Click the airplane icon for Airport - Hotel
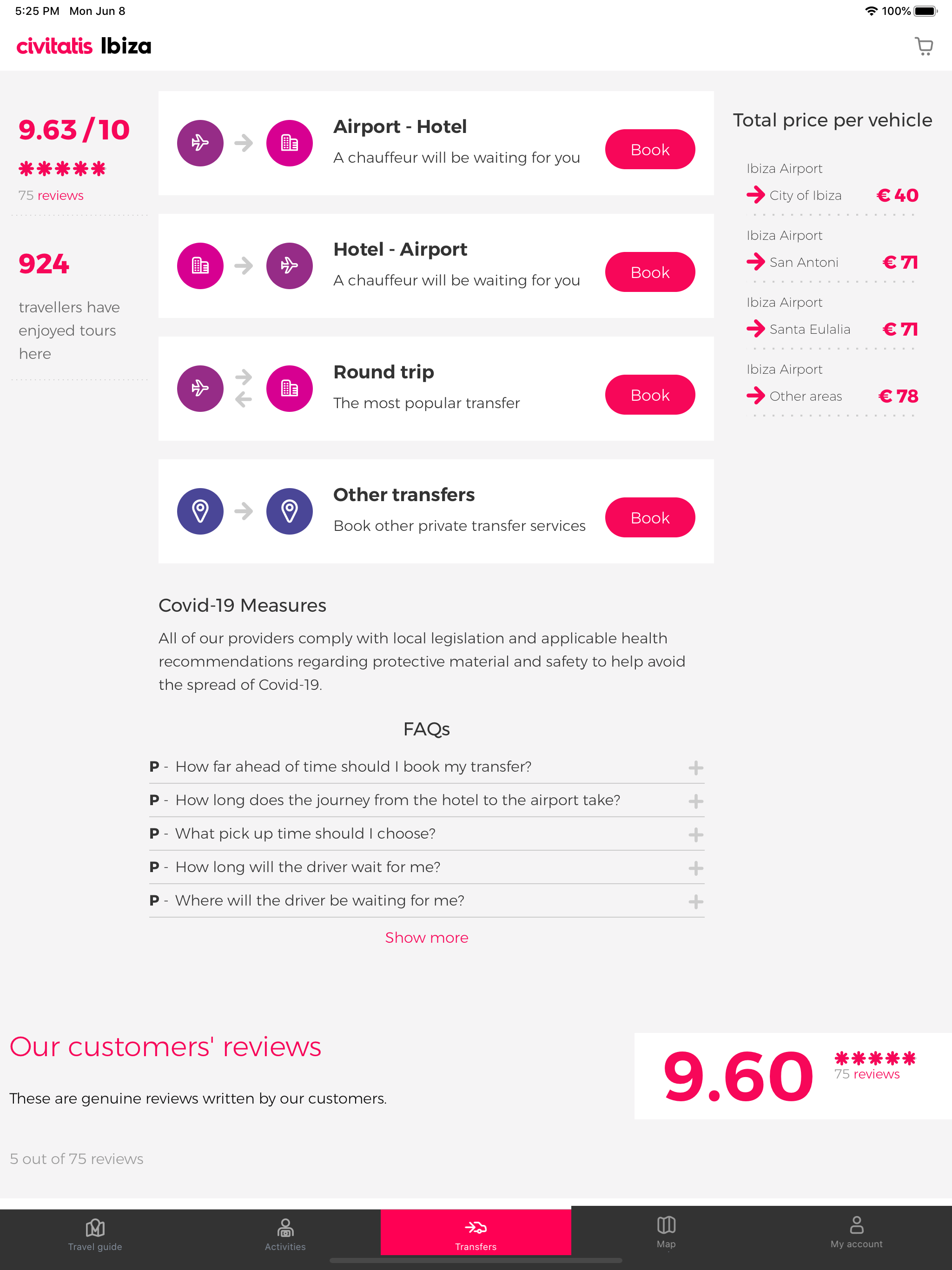The width and height of the screenshot is (952, 1270). (x=200, y=142)
